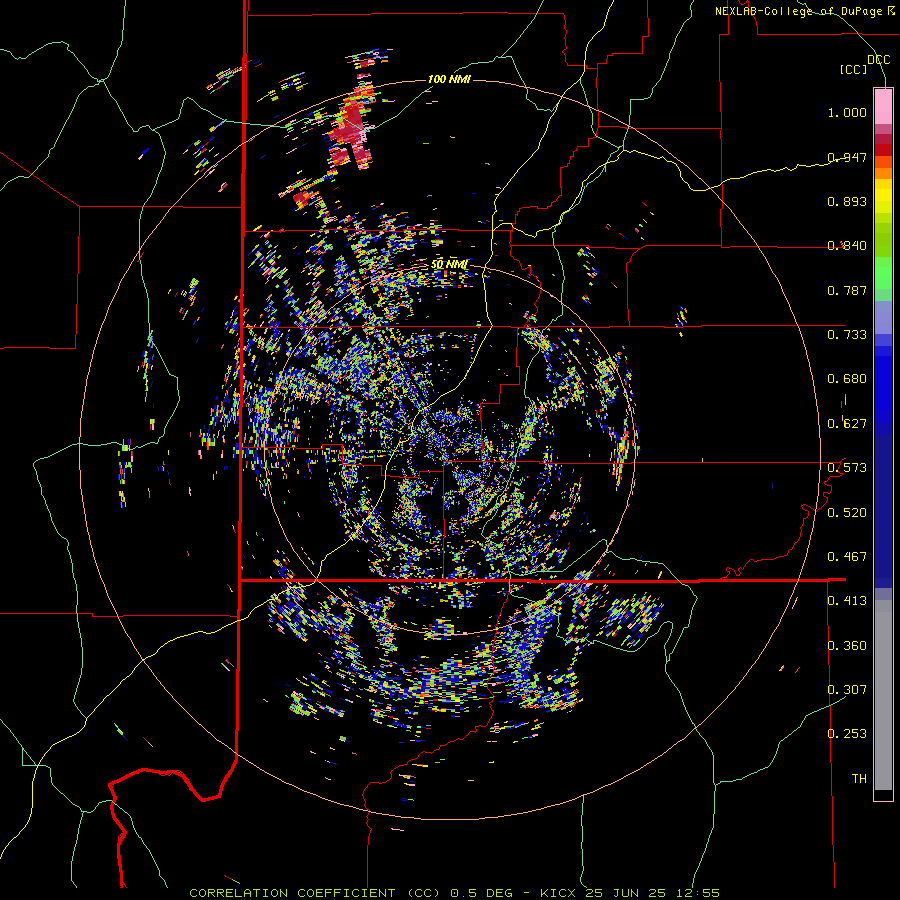The image size is (900, 900).
Task: Select the 0.253 legend value
Action: pos(847,734)
